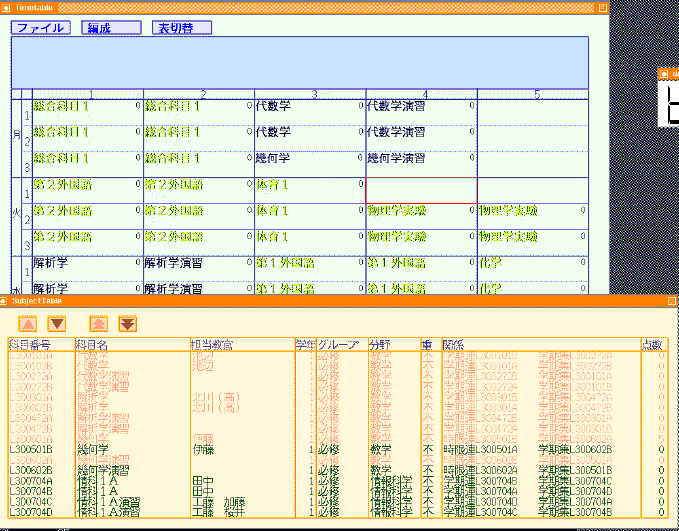Click the double up arrow icon
This screenshot has height=531, width=679.
(98, 323)
